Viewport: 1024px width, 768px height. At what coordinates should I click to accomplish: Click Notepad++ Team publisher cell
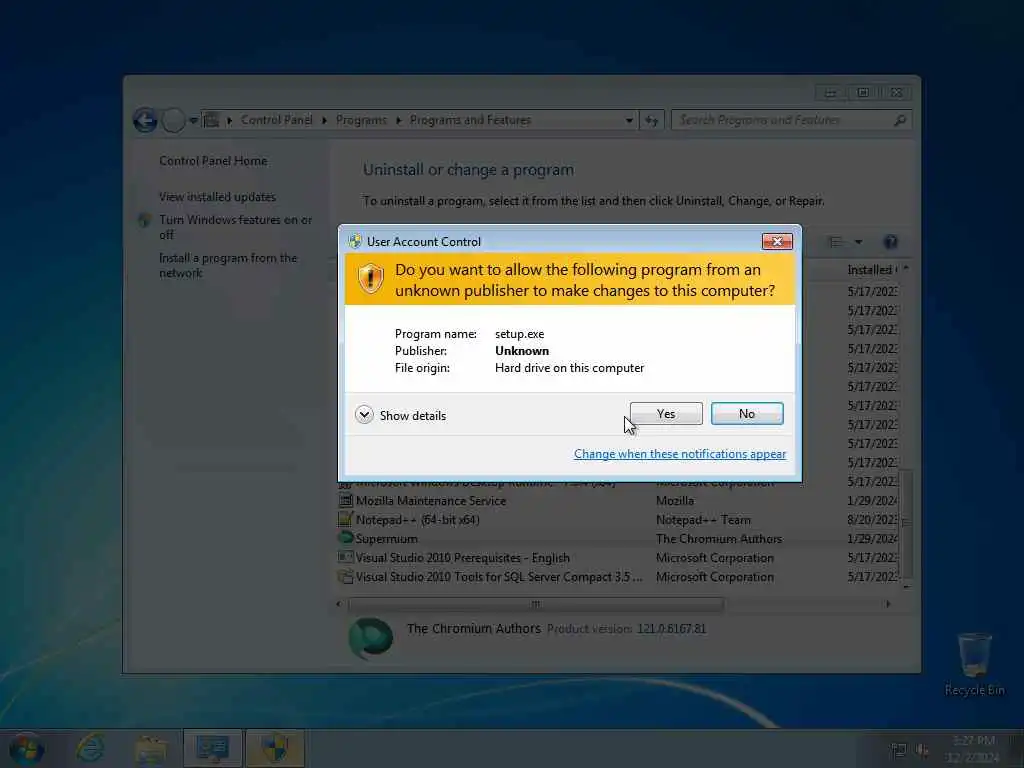tap(703, 520)
